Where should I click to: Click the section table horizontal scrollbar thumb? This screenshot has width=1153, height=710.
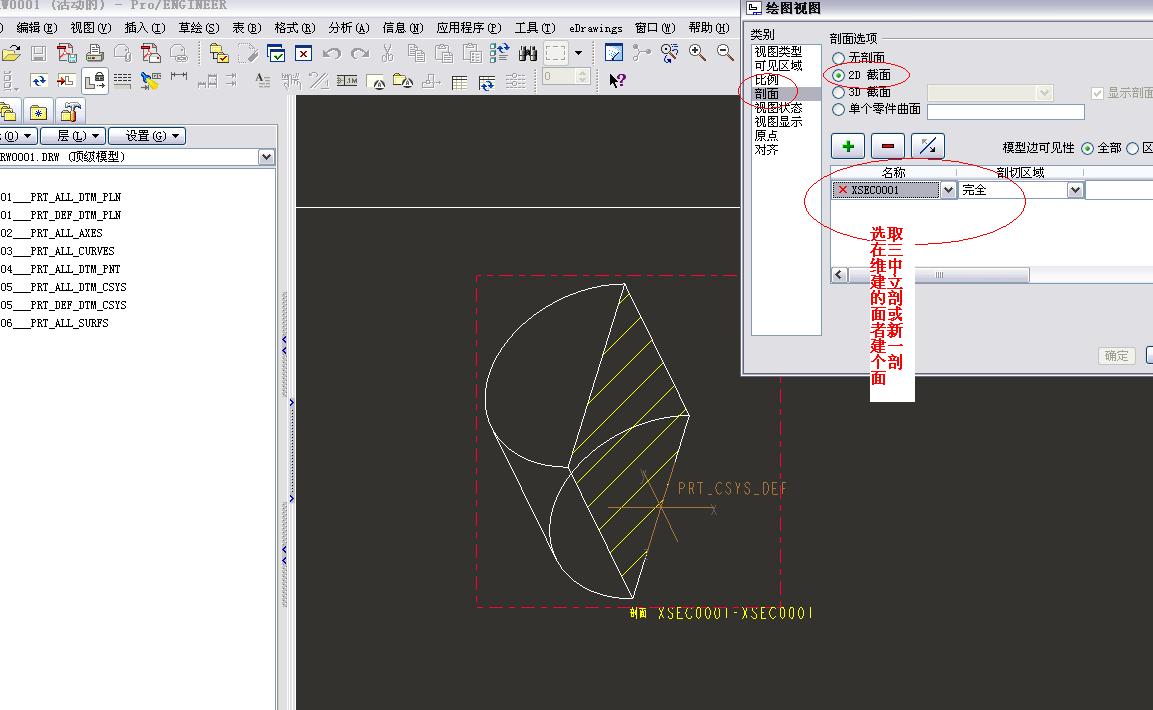(939, 275)
